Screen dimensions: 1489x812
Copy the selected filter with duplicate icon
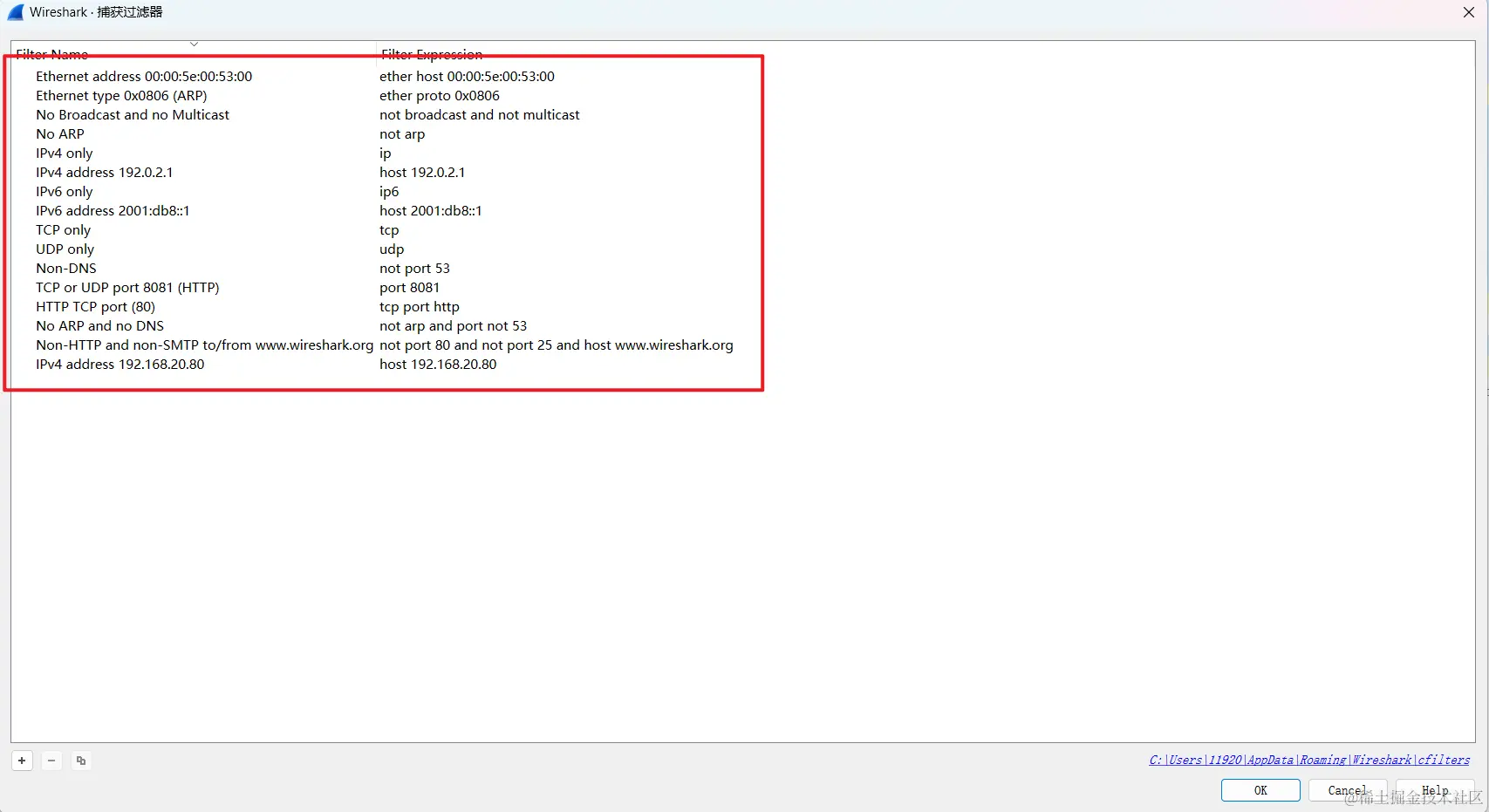tap(81, 761)
